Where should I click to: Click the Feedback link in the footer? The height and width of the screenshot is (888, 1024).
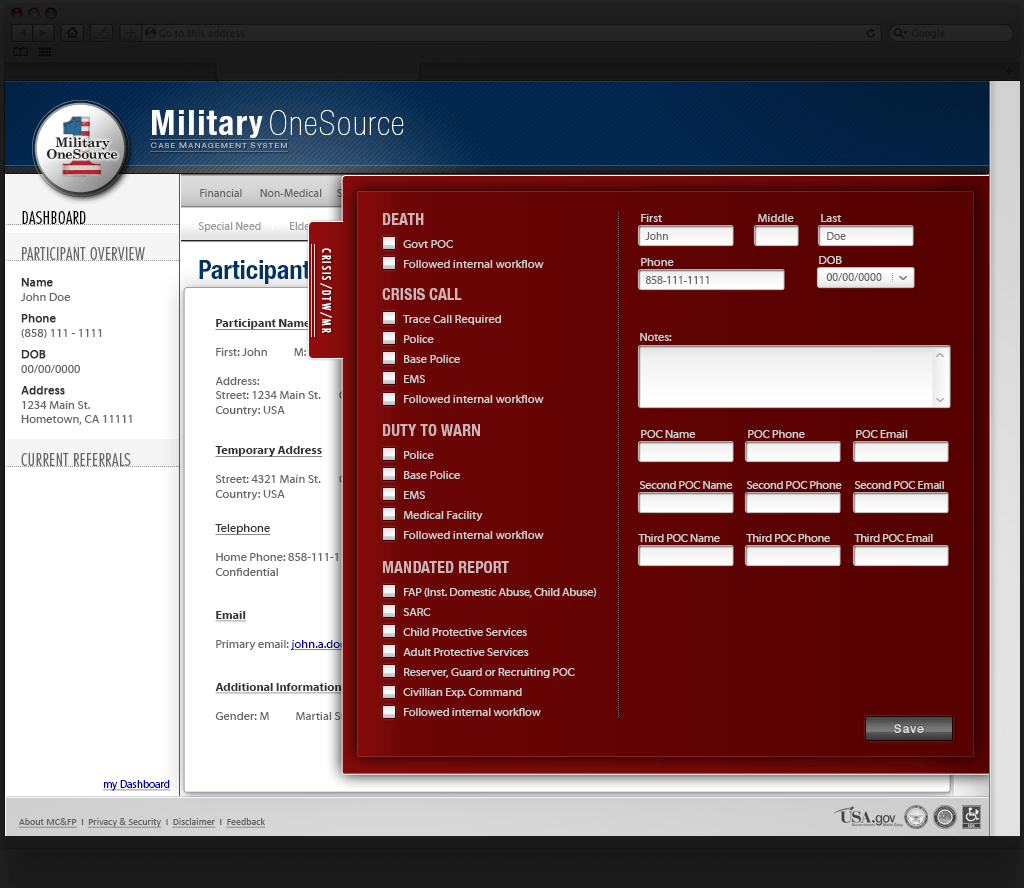[245, 821]
